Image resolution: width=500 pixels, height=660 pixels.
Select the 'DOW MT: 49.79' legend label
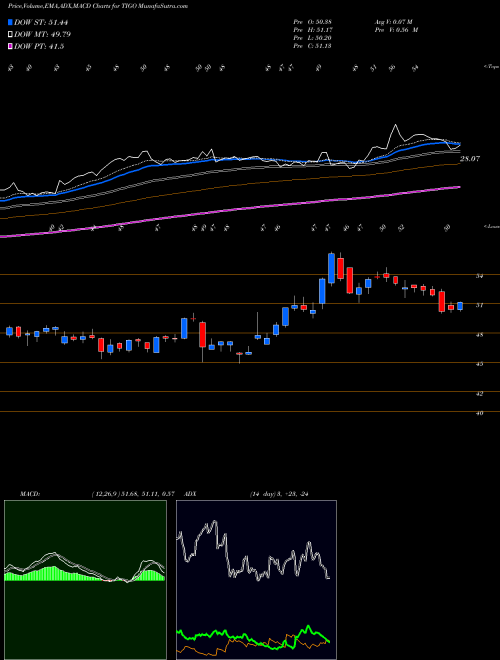(x=43, y=35)
